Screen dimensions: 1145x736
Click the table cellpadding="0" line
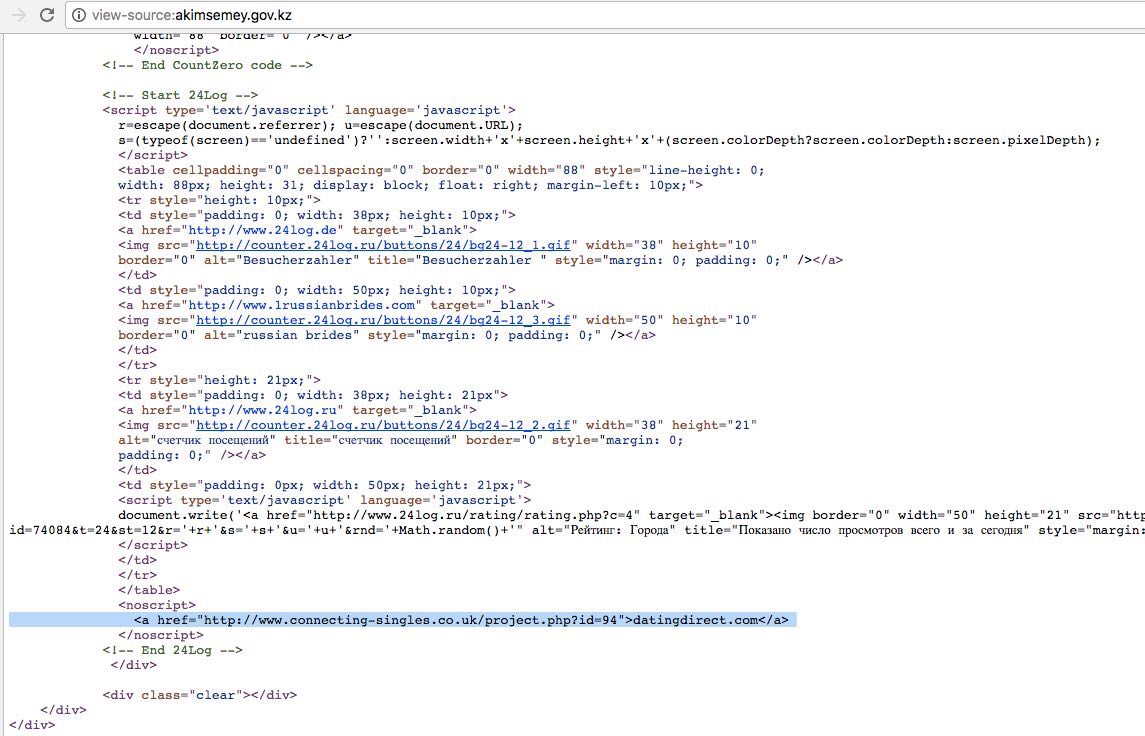441,170
